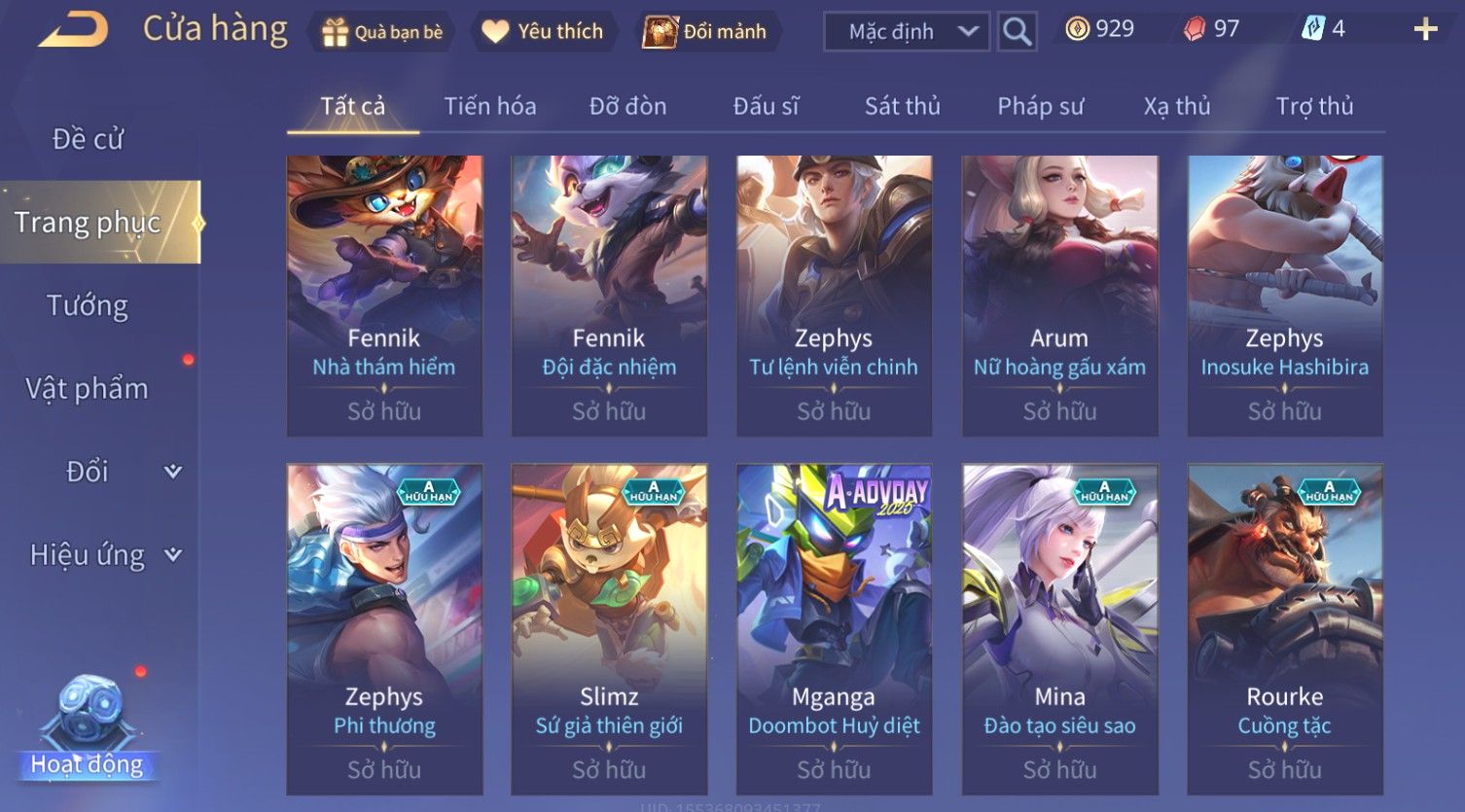Screen dimensions: 1465x812
Task: Tap the blue voucher ticket icon
Action: [x=1313, y=29]
